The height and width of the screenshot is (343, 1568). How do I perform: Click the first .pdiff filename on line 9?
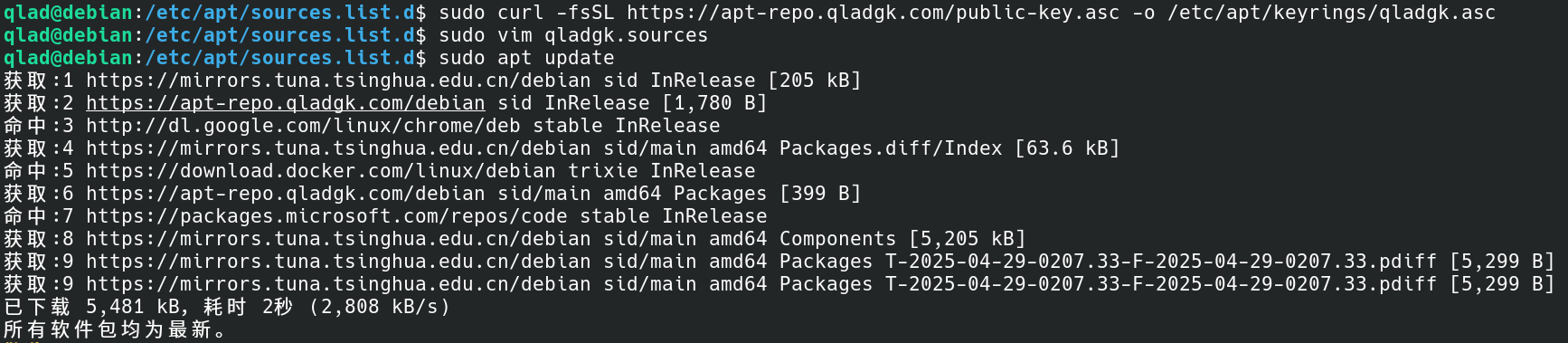pyautogui.click(x=1161, y=262)
